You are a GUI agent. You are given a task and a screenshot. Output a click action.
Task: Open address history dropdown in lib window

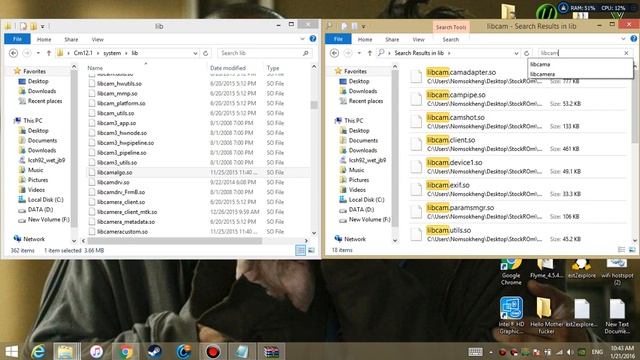[x=195, y=53]
